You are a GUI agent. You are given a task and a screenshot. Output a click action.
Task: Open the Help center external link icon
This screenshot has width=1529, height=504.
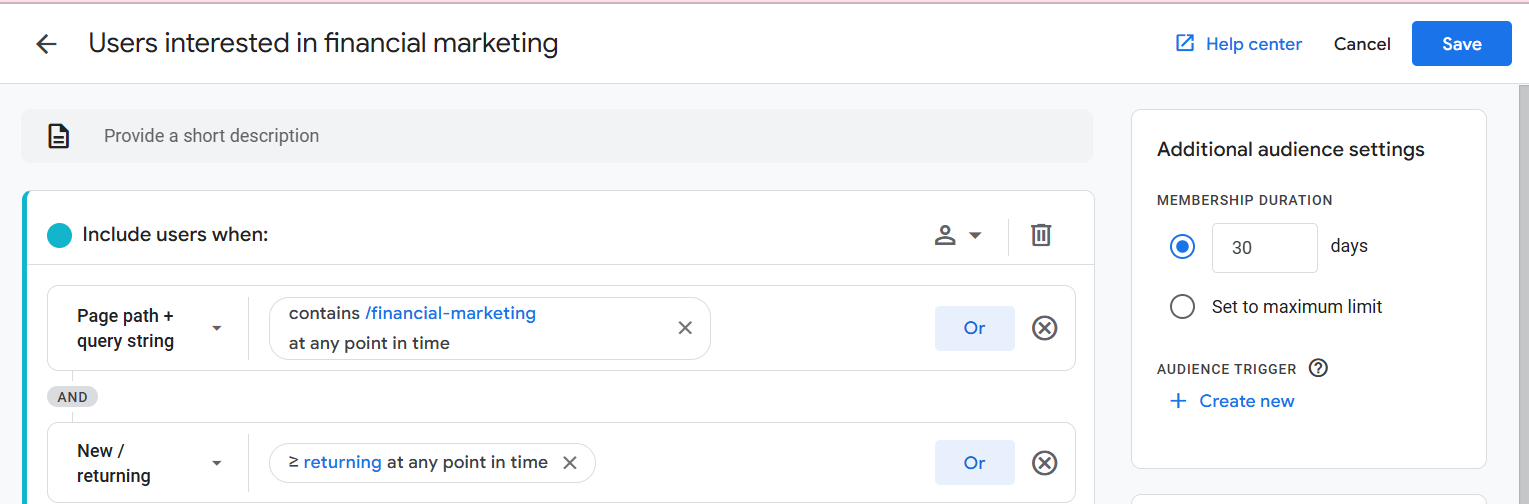1185,44
